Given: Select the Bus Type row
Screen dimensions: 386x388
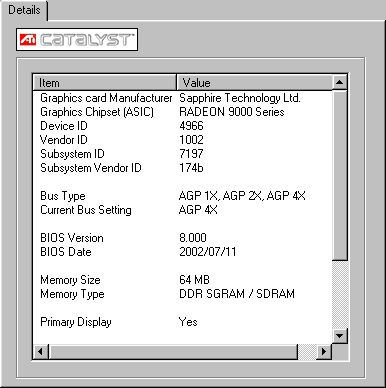Looking at the screenshot, I should pyautogui.click(x=183, y=196).
